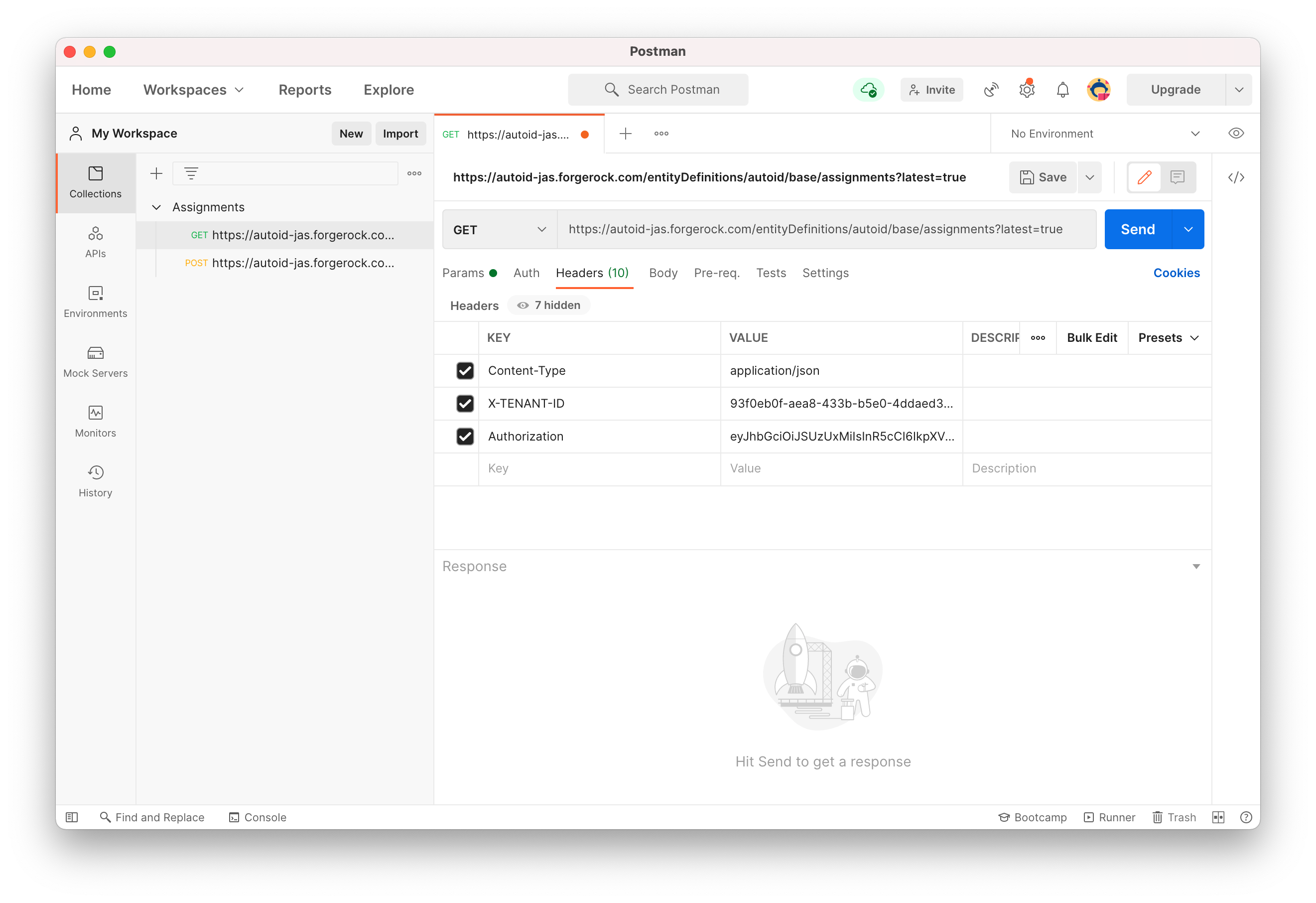Open the GET method dropdown
The height and width of the screenshot is (903, 1316).
[x=500, y=229]
